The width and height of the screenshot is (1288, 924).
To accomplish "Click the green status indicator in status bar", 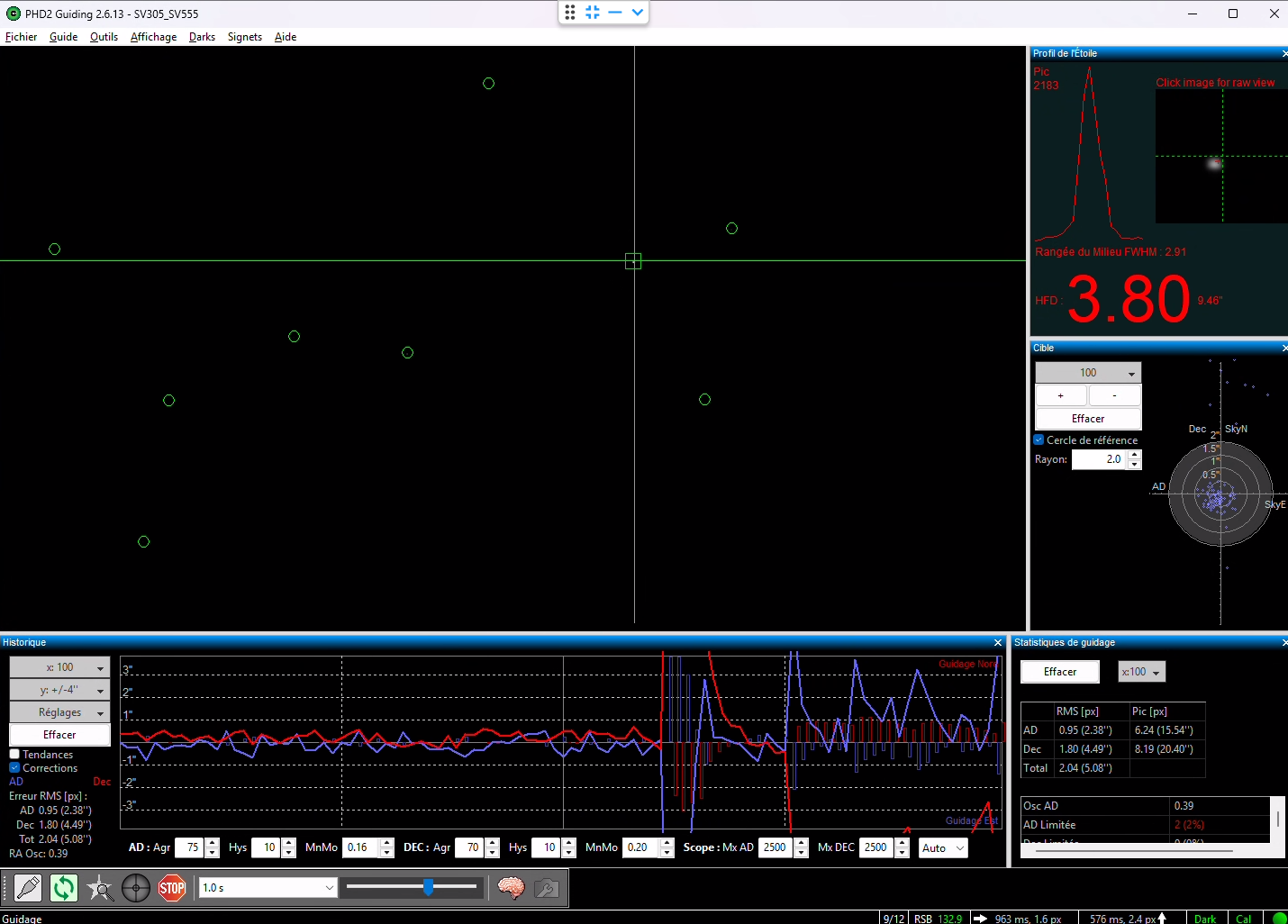I will tap(1279, 919).
